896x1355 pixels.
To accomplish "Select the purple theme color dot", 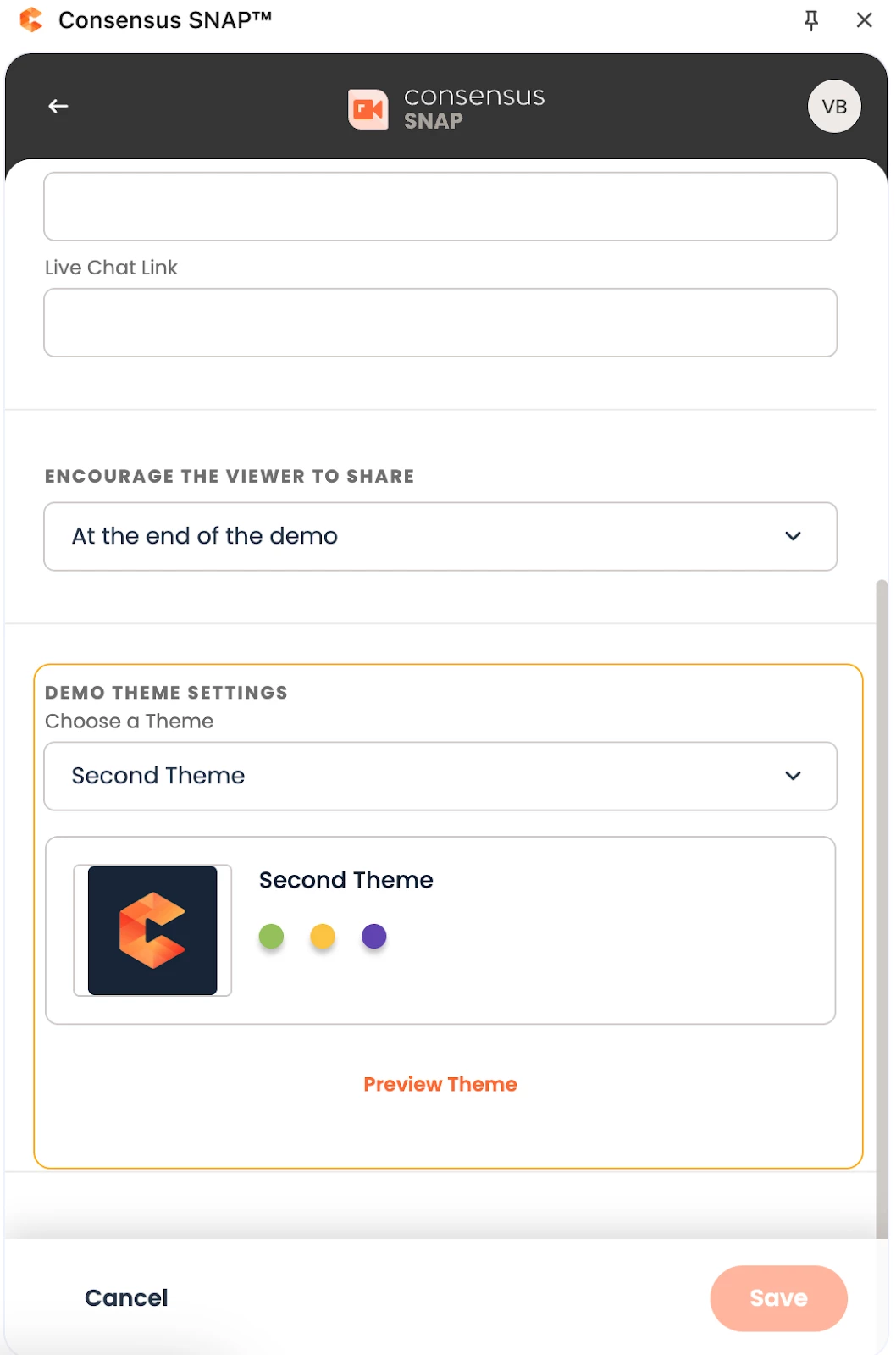I will coord(373,936).
